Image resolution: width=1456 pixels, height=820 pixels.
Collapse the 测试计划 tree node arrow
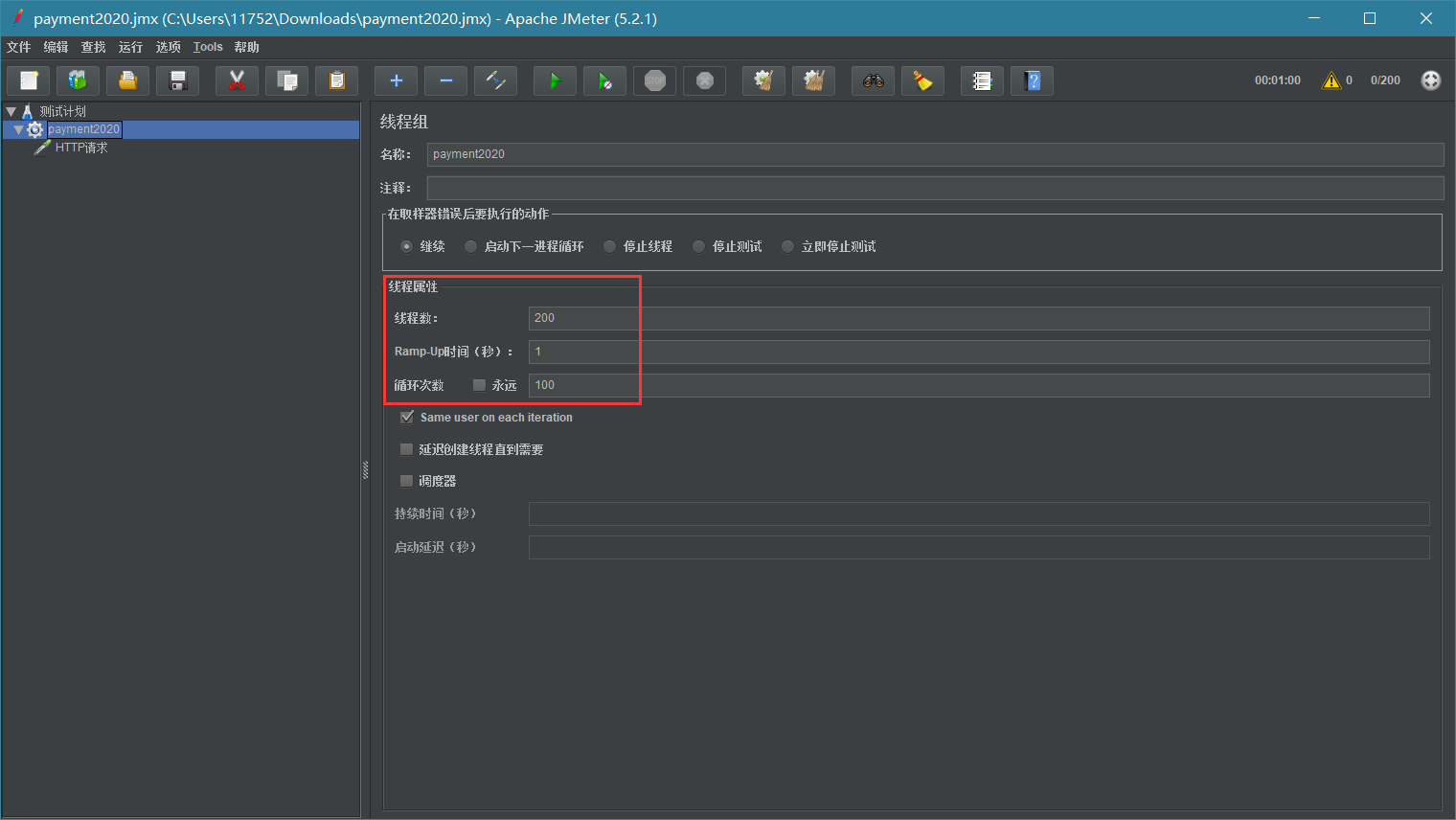click(11, 111)
